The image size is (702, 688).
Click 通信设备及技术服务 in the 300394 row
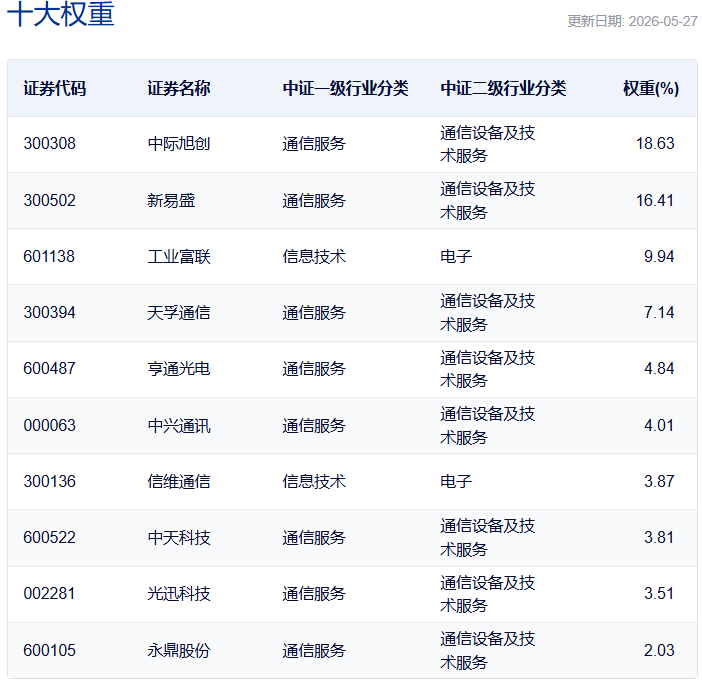point(488,312)
